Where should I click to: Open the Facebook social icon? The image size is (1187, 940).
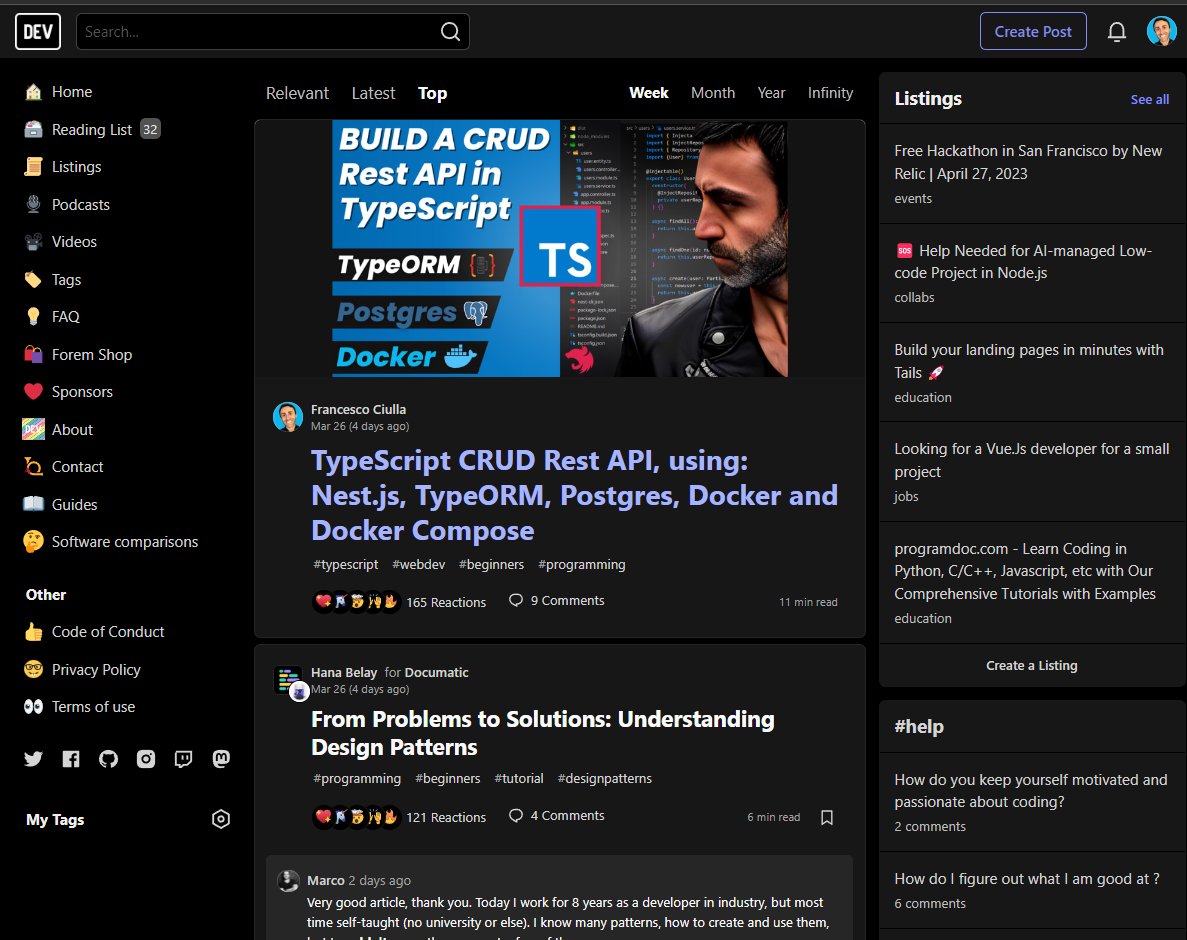point(70,758)
